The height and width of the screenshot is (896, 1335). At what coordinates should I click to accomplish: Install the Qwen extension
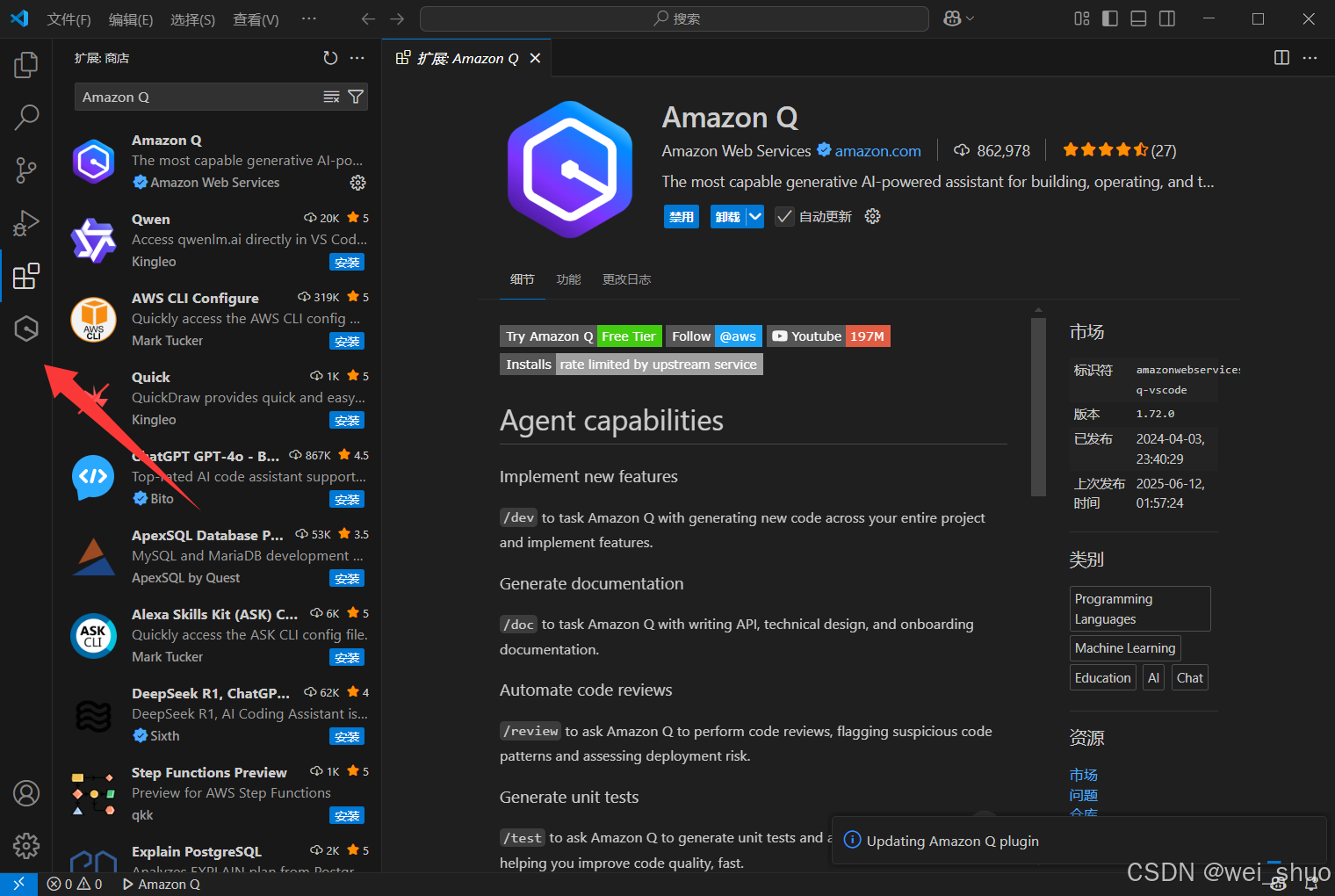click(x=347, y=262)
